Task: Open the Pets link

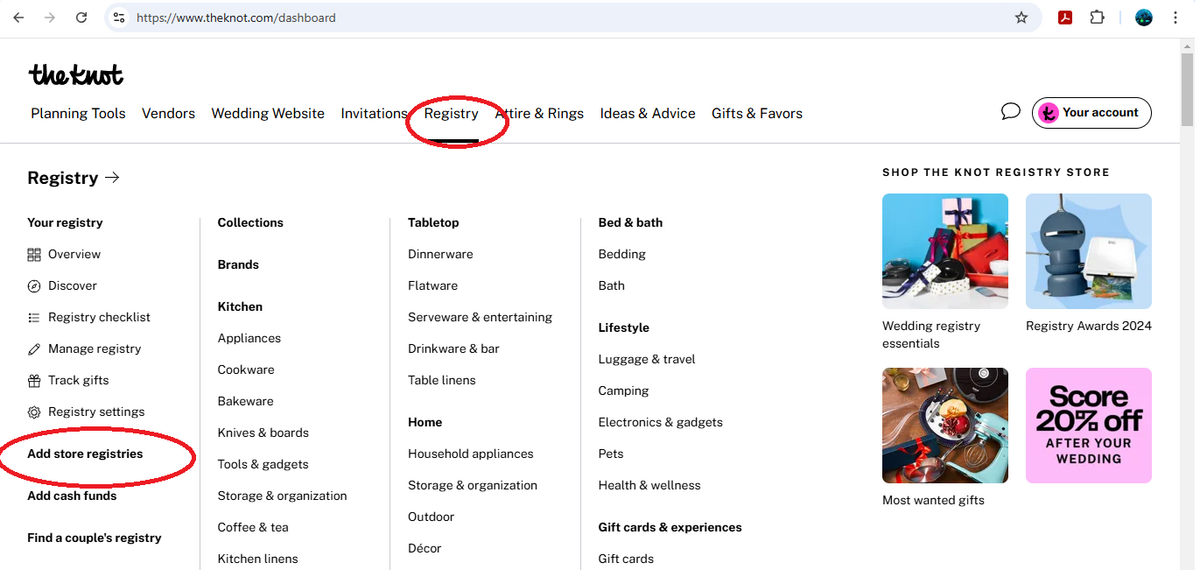Action: [610, 454]
